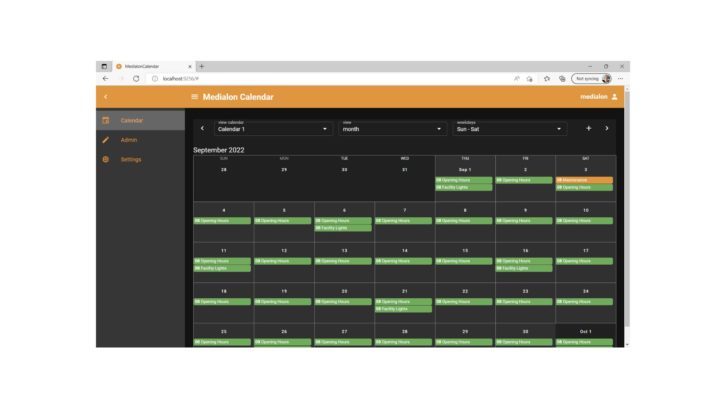Open Facility Lights event on September 16
Viewport: 726px width, 408px height.
point(524,268)
